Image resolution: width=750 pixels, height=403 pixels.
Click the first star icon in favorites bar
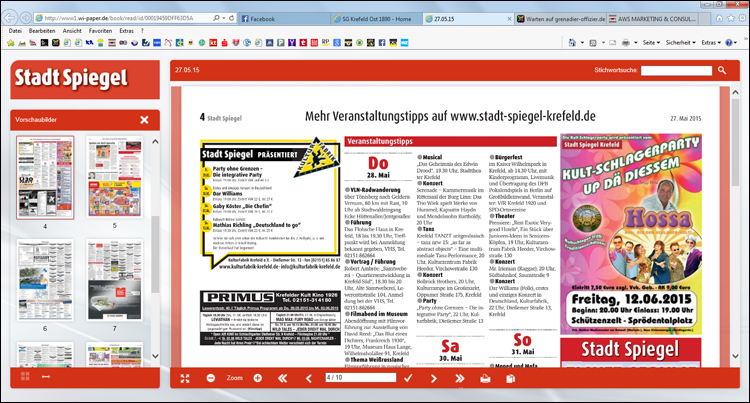pos(11,43)
